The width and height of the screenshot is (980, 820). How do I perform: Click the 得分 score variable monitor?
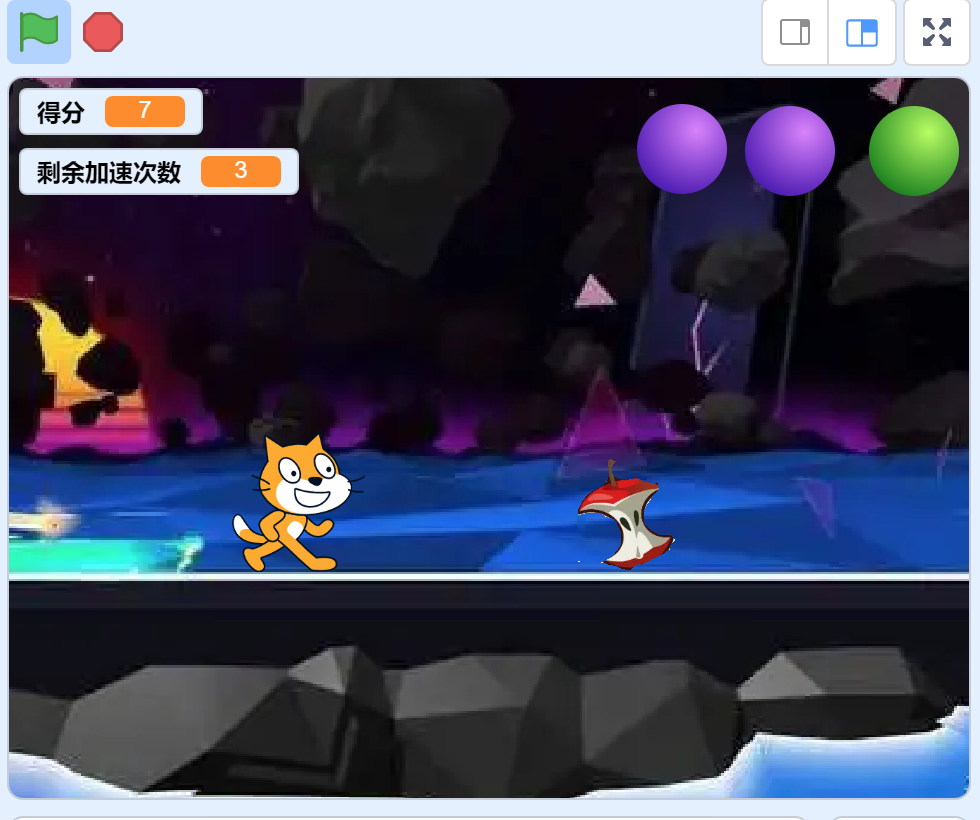pos(111,111)
